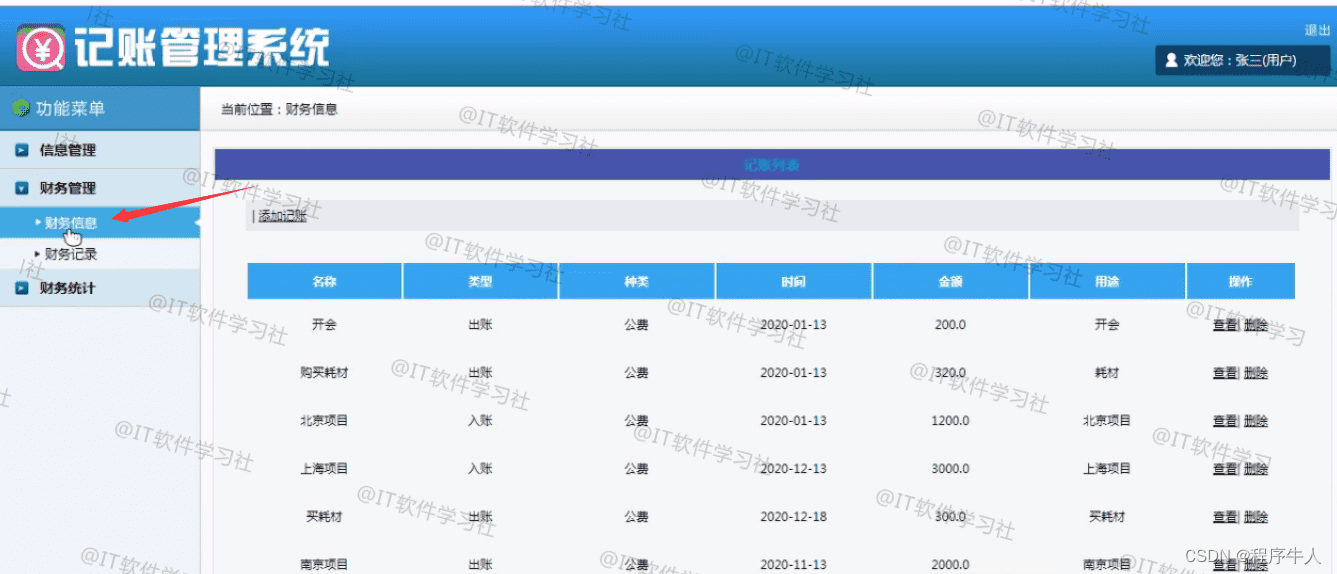Click the amount 3000.0 cell
Screen dimensions: 1337x574
click(x=950, y=469)
